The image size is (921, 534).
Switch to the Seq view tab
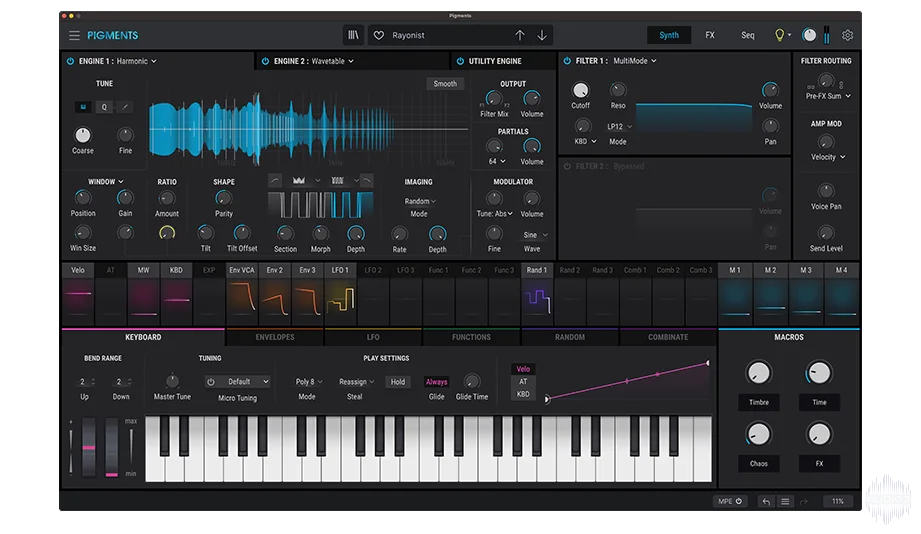click(x=747, y=35)
